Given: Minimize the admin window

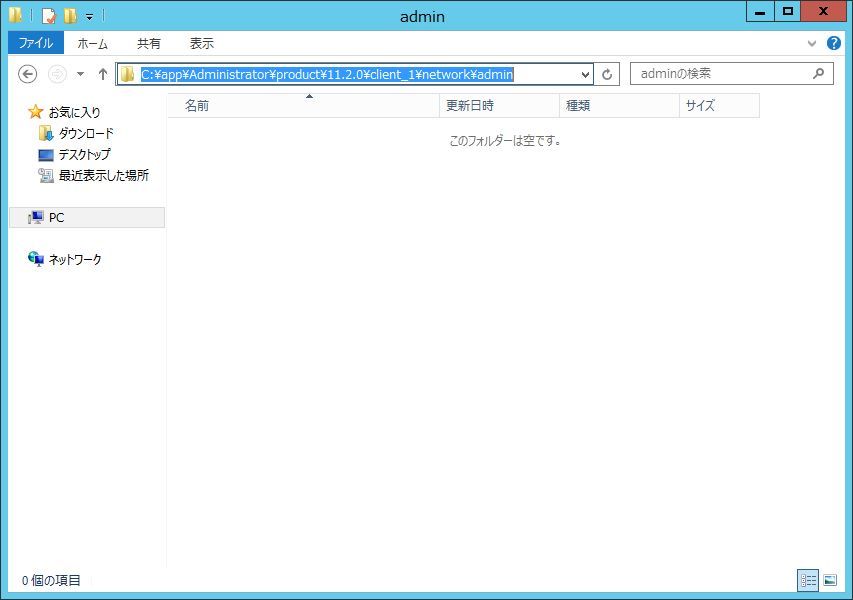Looking at the screenshot, I should coord(760,11).
